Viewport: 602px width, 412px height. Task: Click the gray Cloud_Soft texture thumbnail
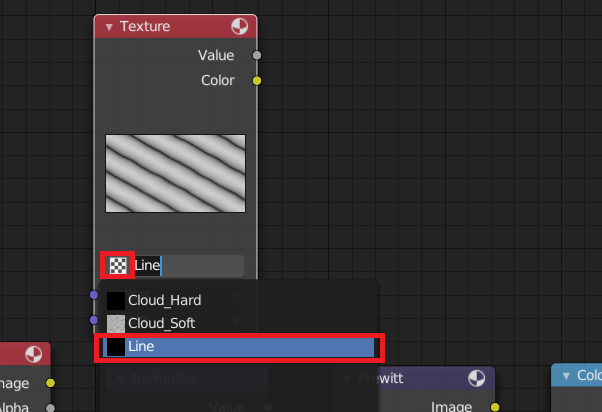click(x=116, y=323)
